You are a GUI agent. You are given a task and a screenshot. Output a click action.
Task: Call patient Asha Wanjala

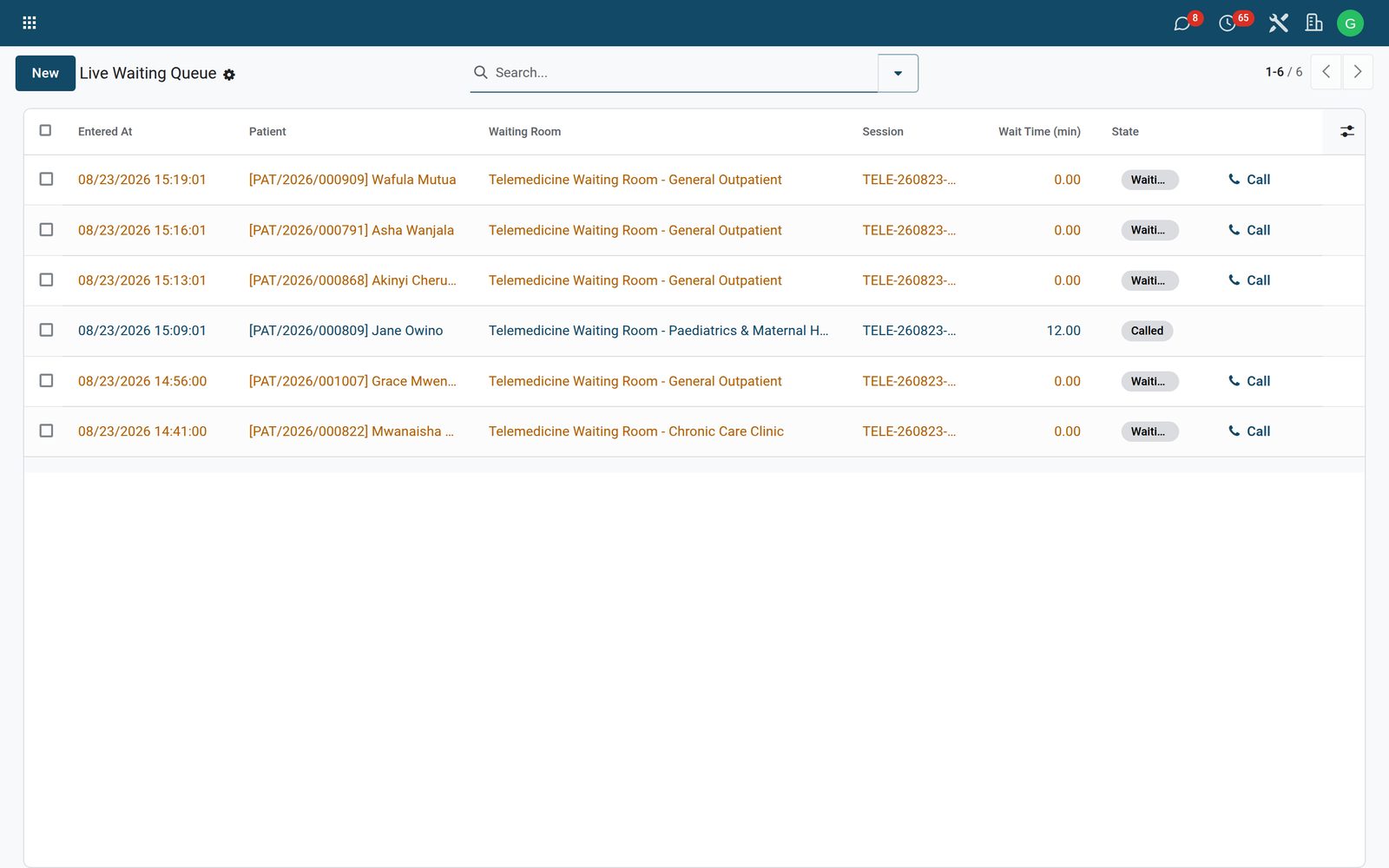tap(1249, 230)
